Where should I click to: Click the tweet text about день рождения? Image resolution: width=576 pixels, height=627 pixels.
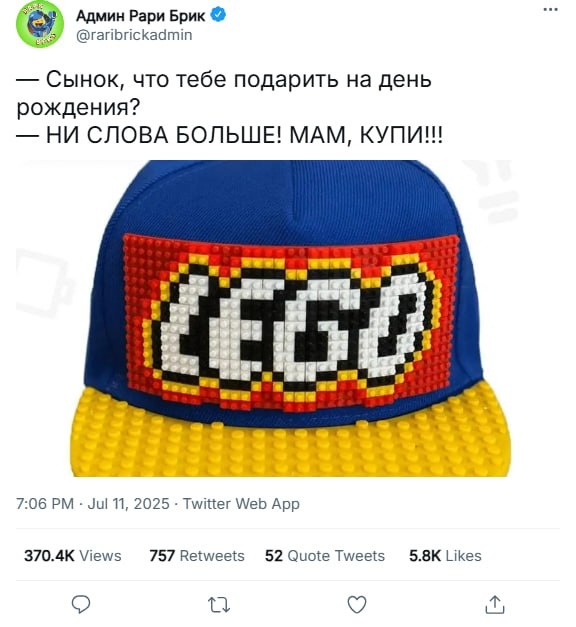[224, 93]
